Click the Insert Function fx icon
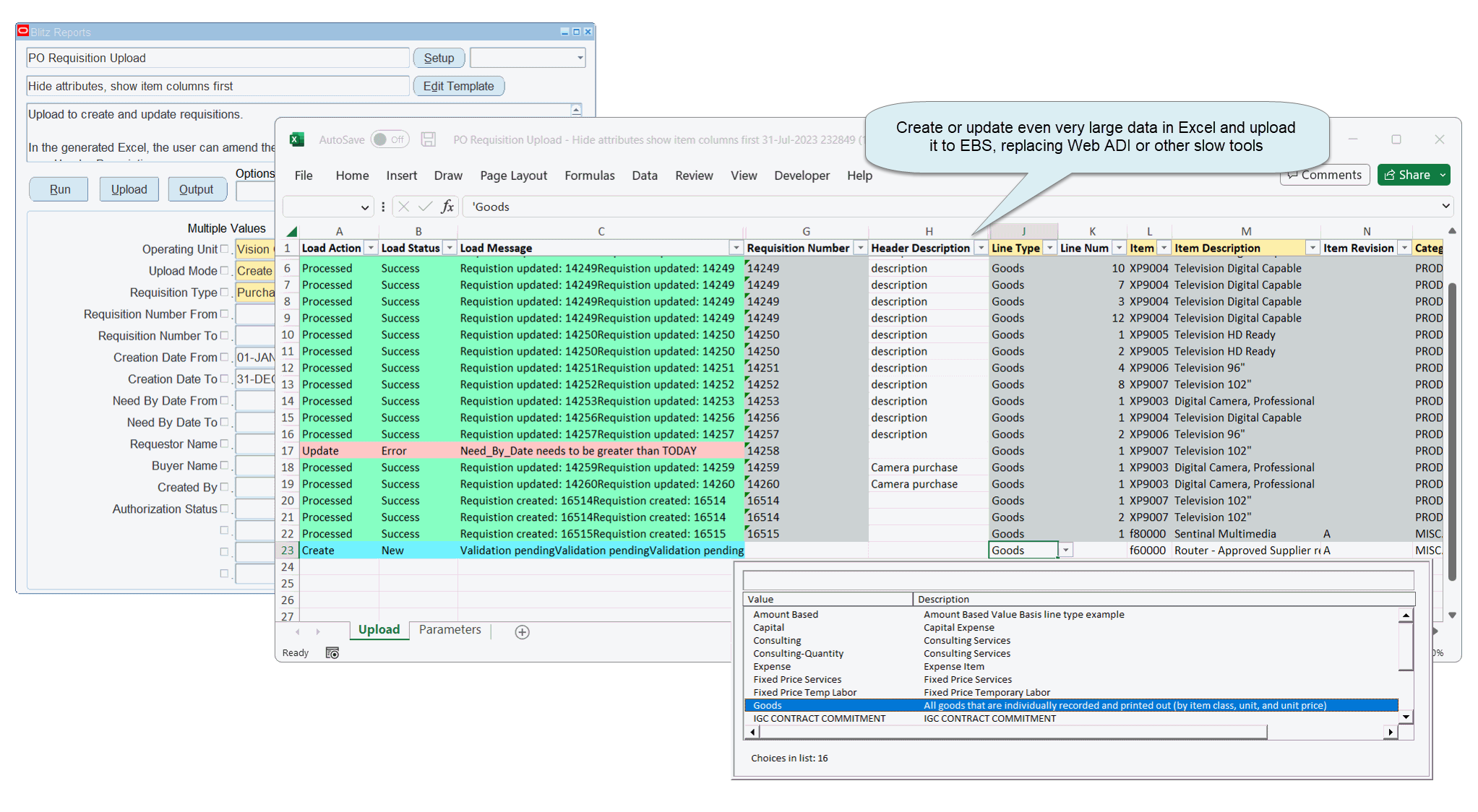 [x=447, y=207]
